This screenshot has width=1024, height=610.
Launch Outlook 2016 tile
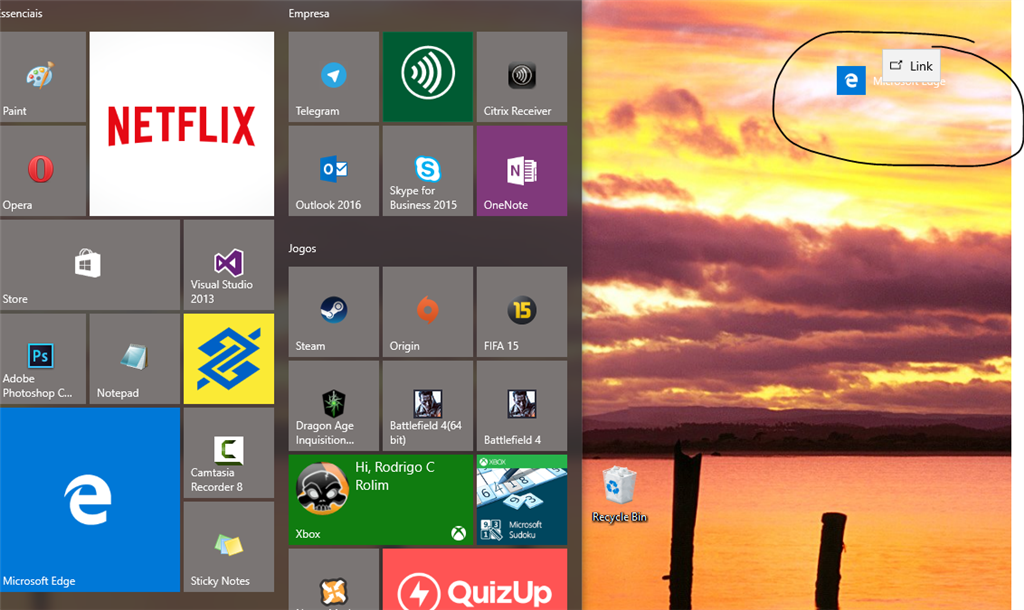click(x=334, y=170)
